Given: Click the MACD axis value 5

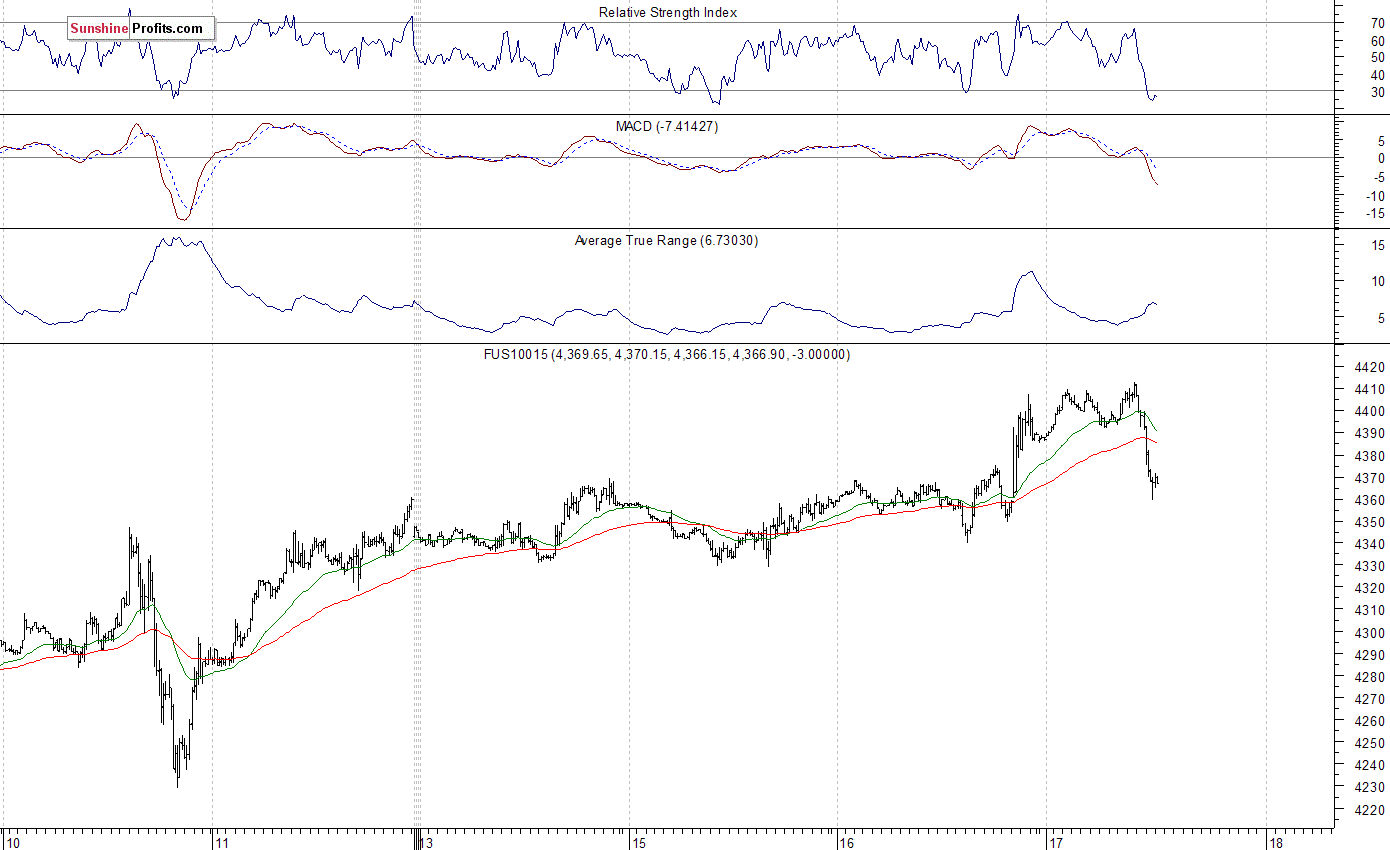Looking at the screenshot, I should click(x=1382, y=141).
